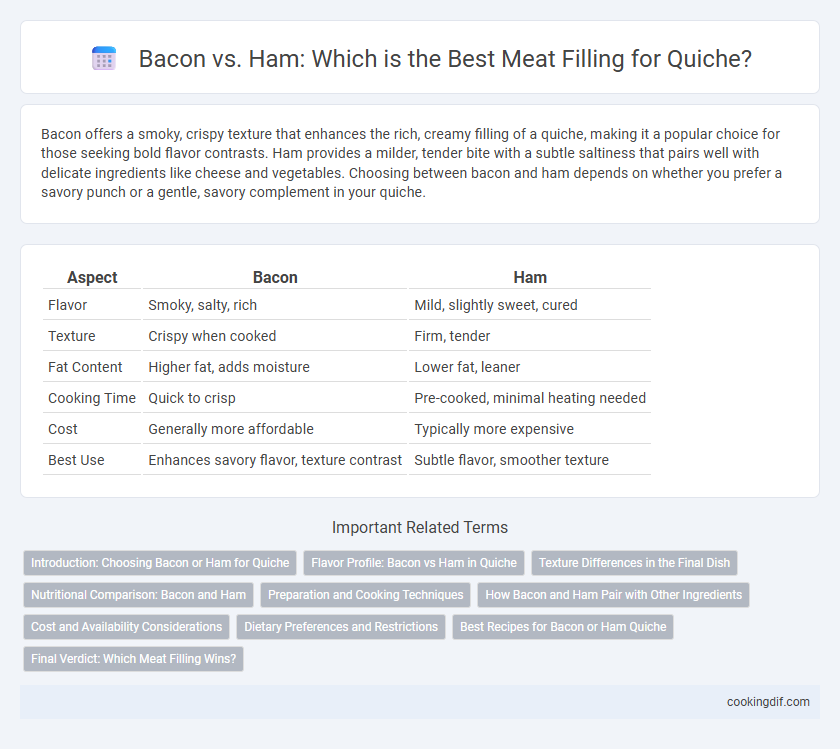
Task: Select the 'Ham' column header
Action: coord(530,277)
